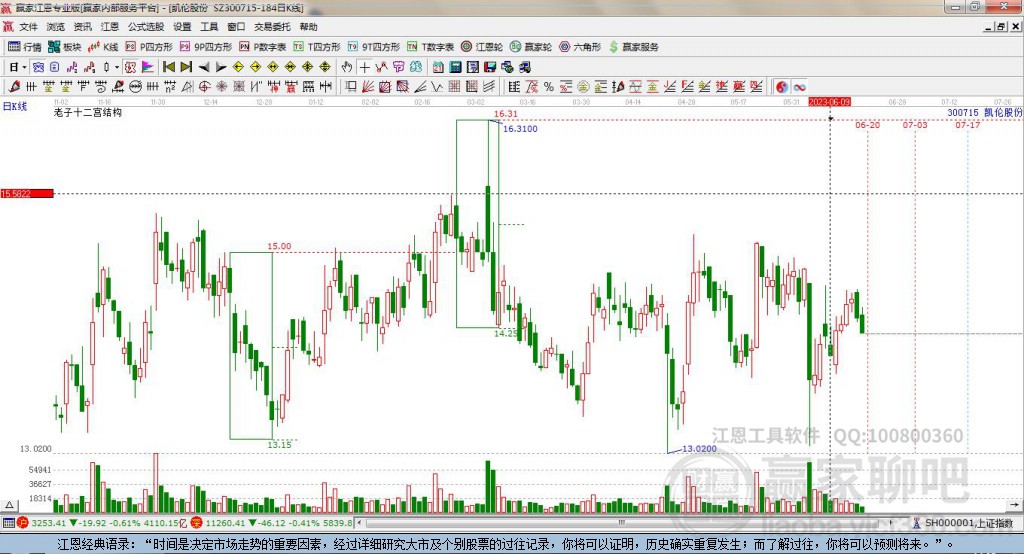Click the flag icon in toolbar

click(147, 67)
